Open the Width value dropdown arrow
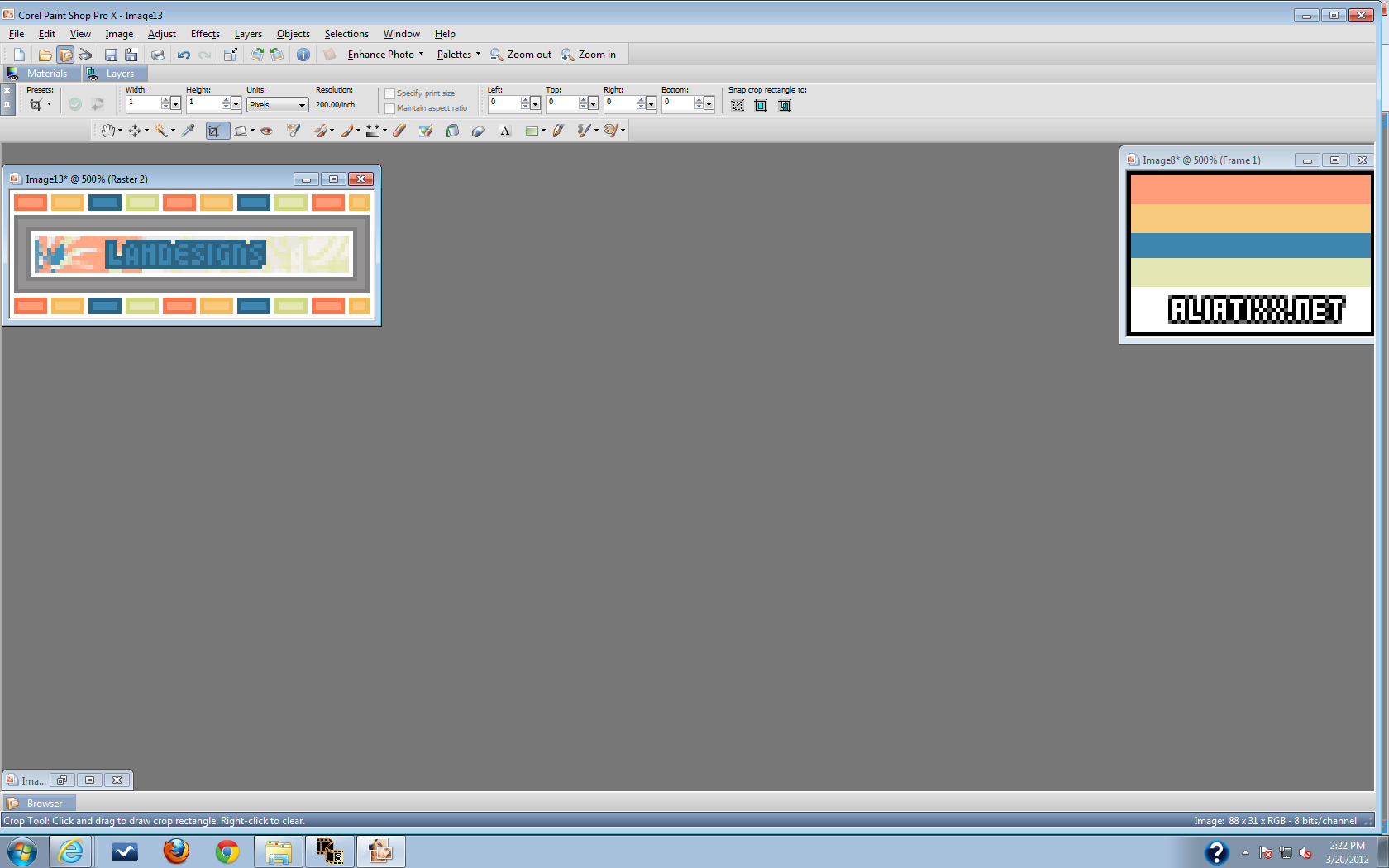This screenshot has height=868, width=1389. [175, 104]
